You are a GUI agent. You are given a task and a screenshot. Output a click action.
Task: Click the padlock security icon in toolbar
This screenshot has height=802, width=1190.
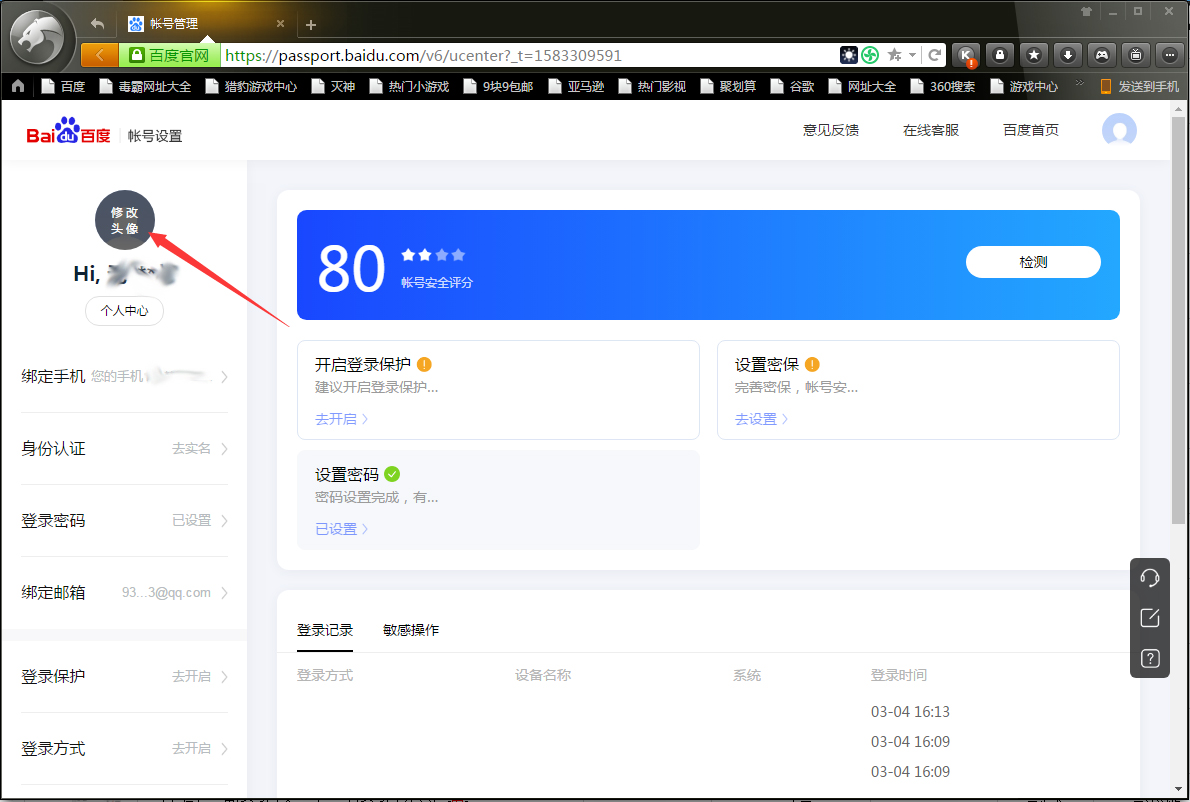[x=1000, y=55]
